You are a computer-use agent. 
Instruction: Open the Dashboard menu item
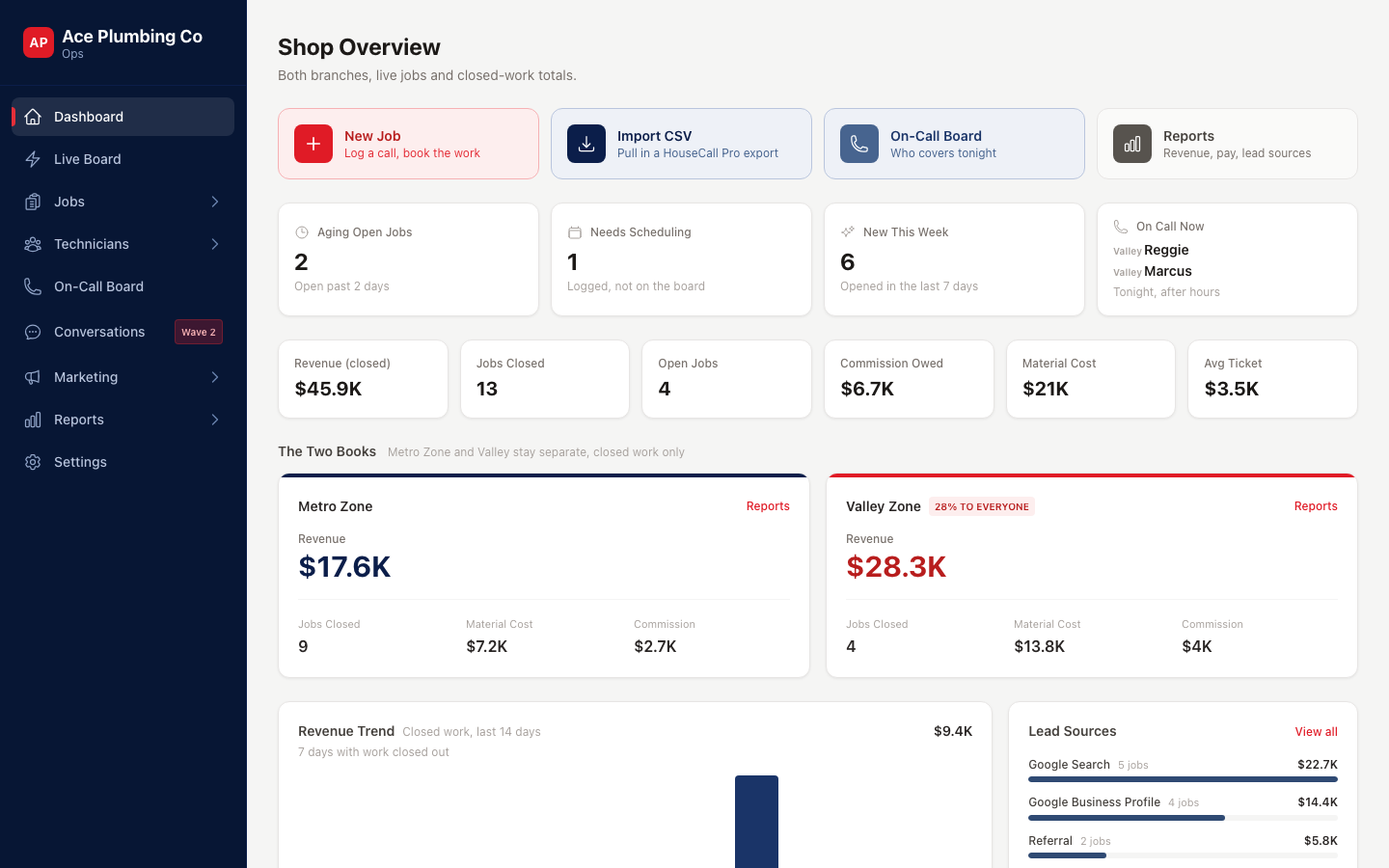pyautogui.click(x=123, y=117)
